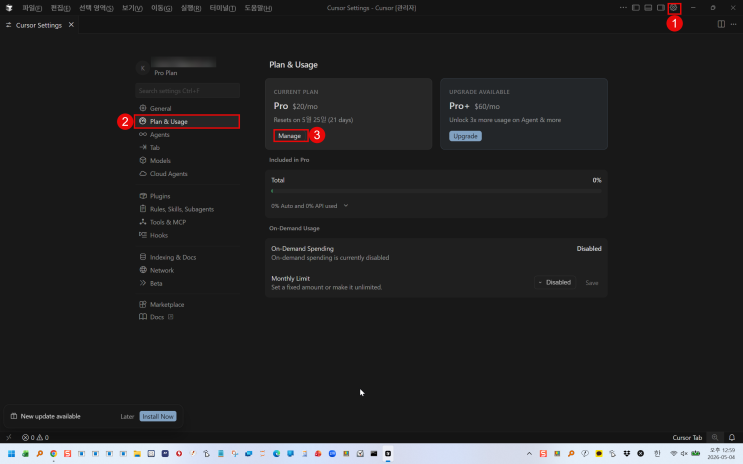The width and height of the screenshot is (743, 464).
Task: Click the Dropbox tray icon
Action: pyautogui.click(x=626, y=454)
